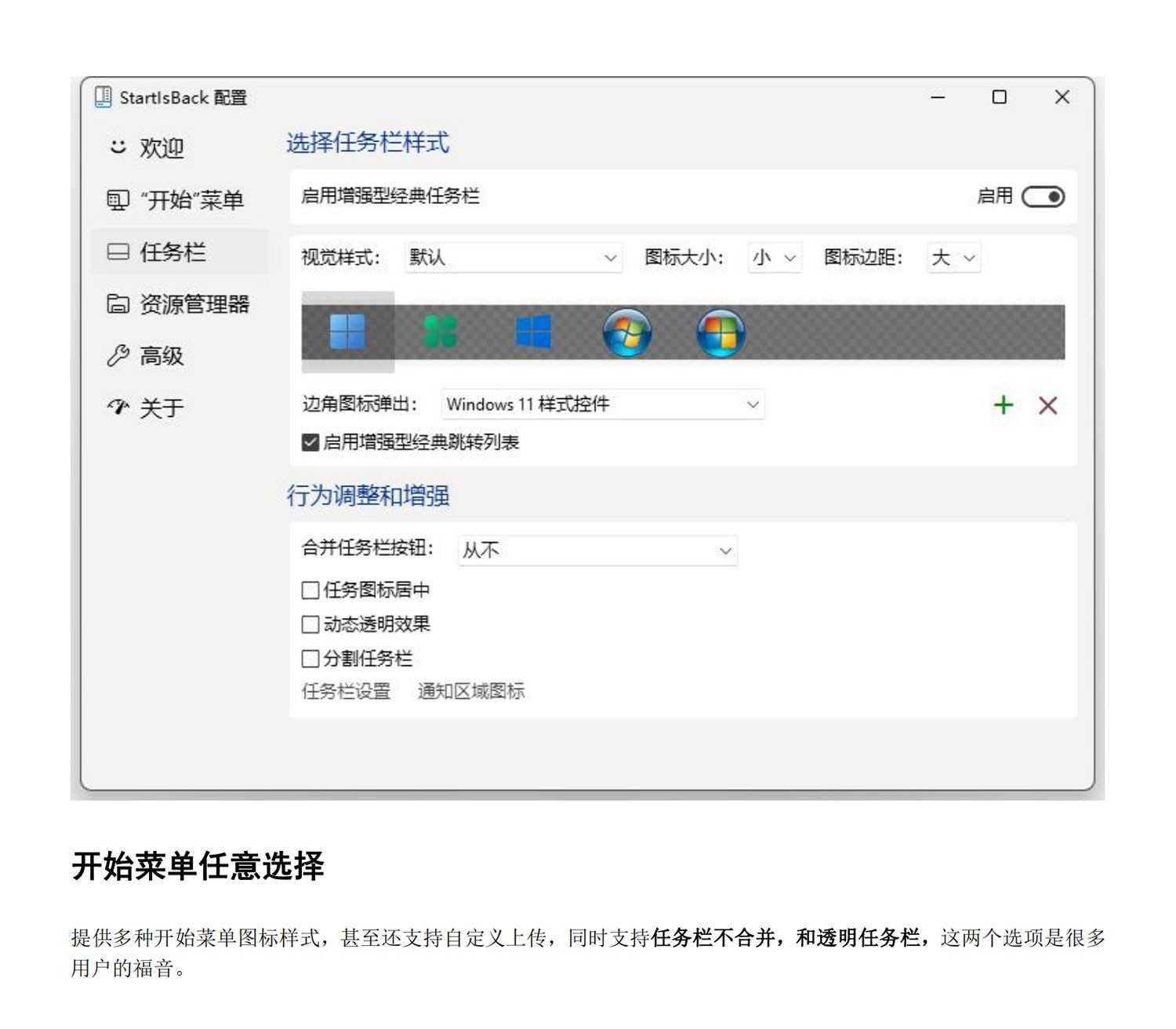Check the 分割任务栏 option

310,658
